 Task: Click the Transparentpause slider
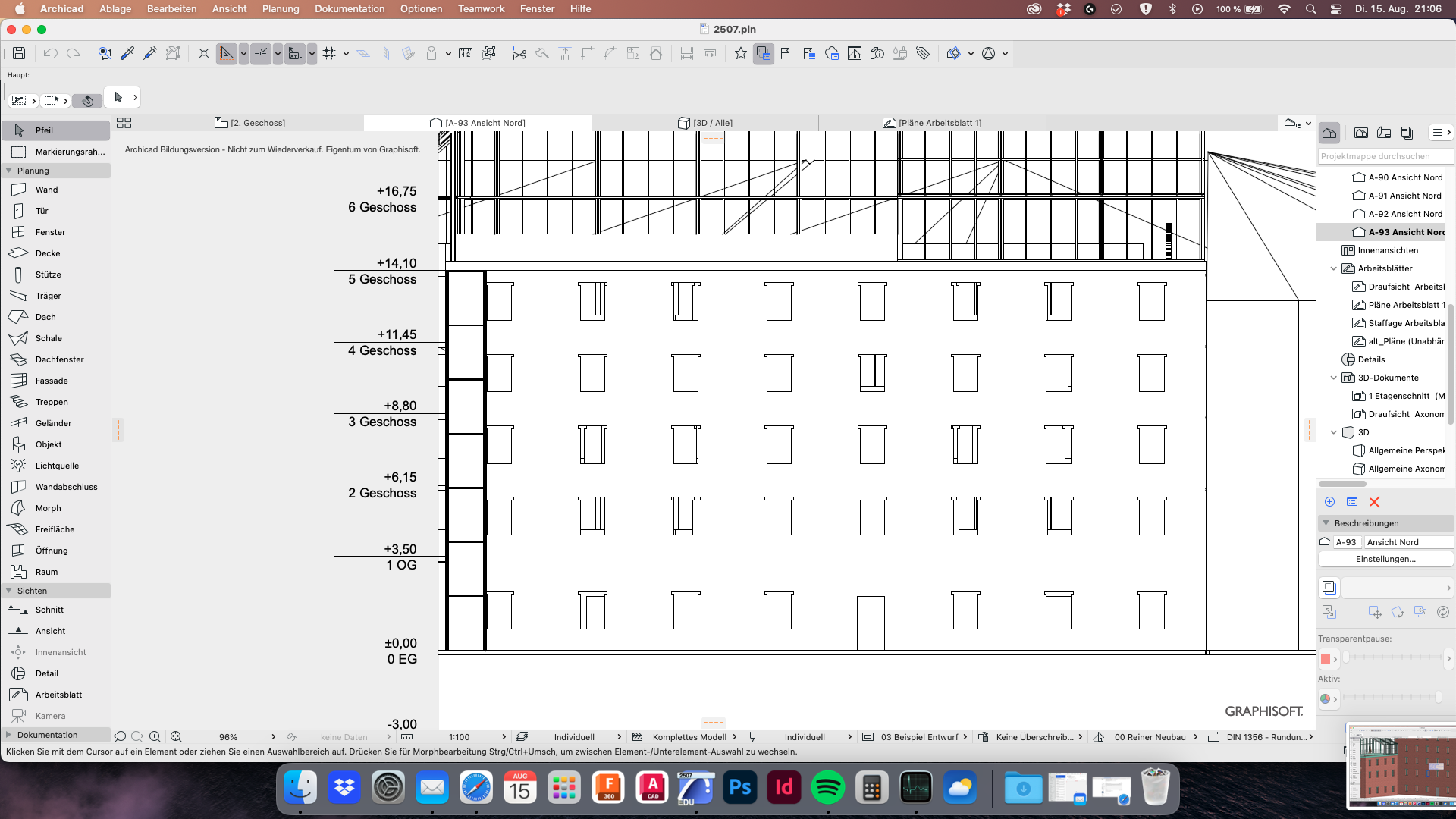click(x=1392, y=657)
